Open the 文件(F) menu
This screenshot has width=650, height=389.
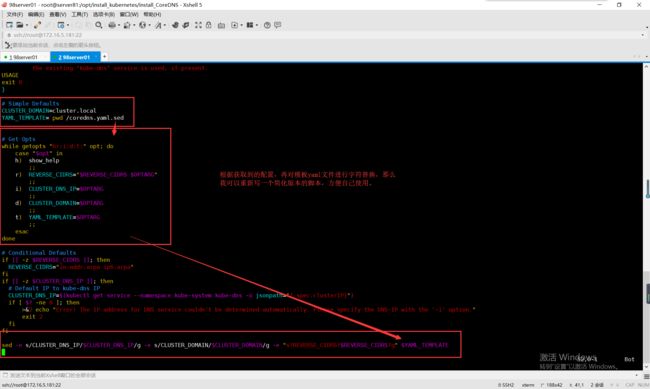coord(15,14)
